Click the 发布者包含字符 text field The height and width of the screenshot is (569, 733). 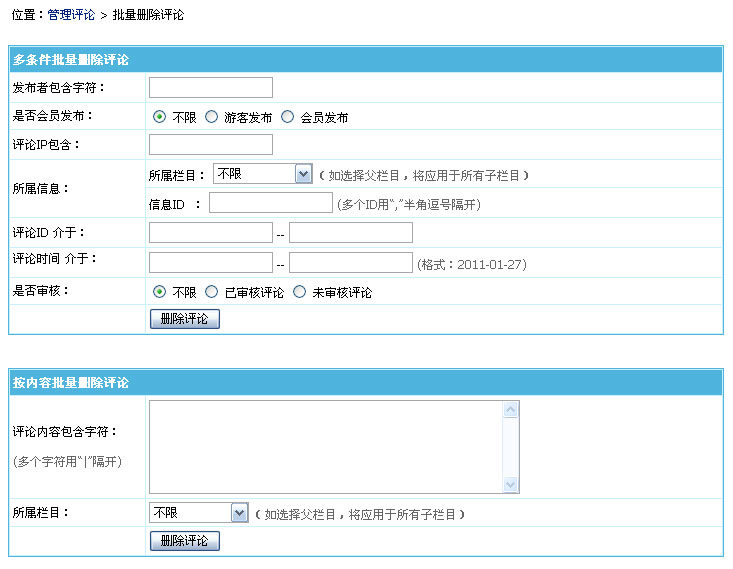pyautogui.click(x=210, y=88)
